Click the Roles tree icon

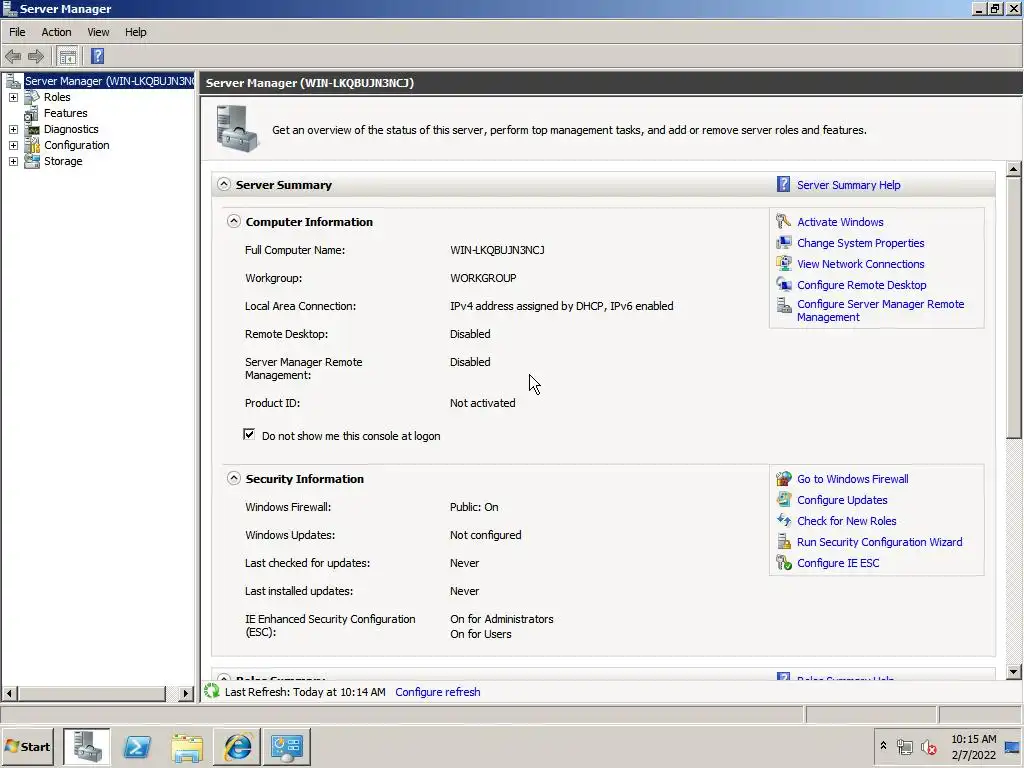(32, 97)
